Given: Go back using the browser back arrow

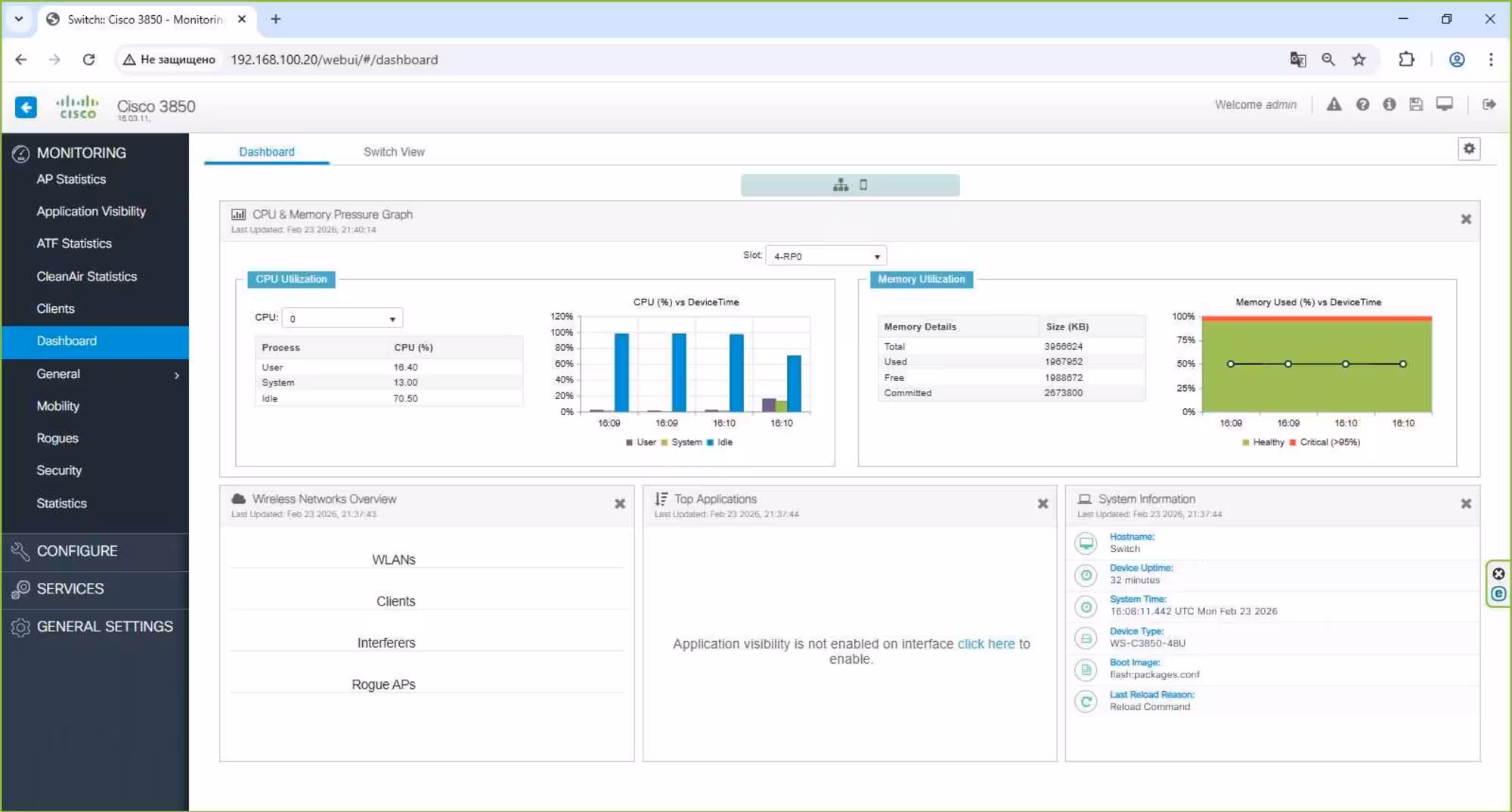Looking at the screenshot, I should coord(21,60).
